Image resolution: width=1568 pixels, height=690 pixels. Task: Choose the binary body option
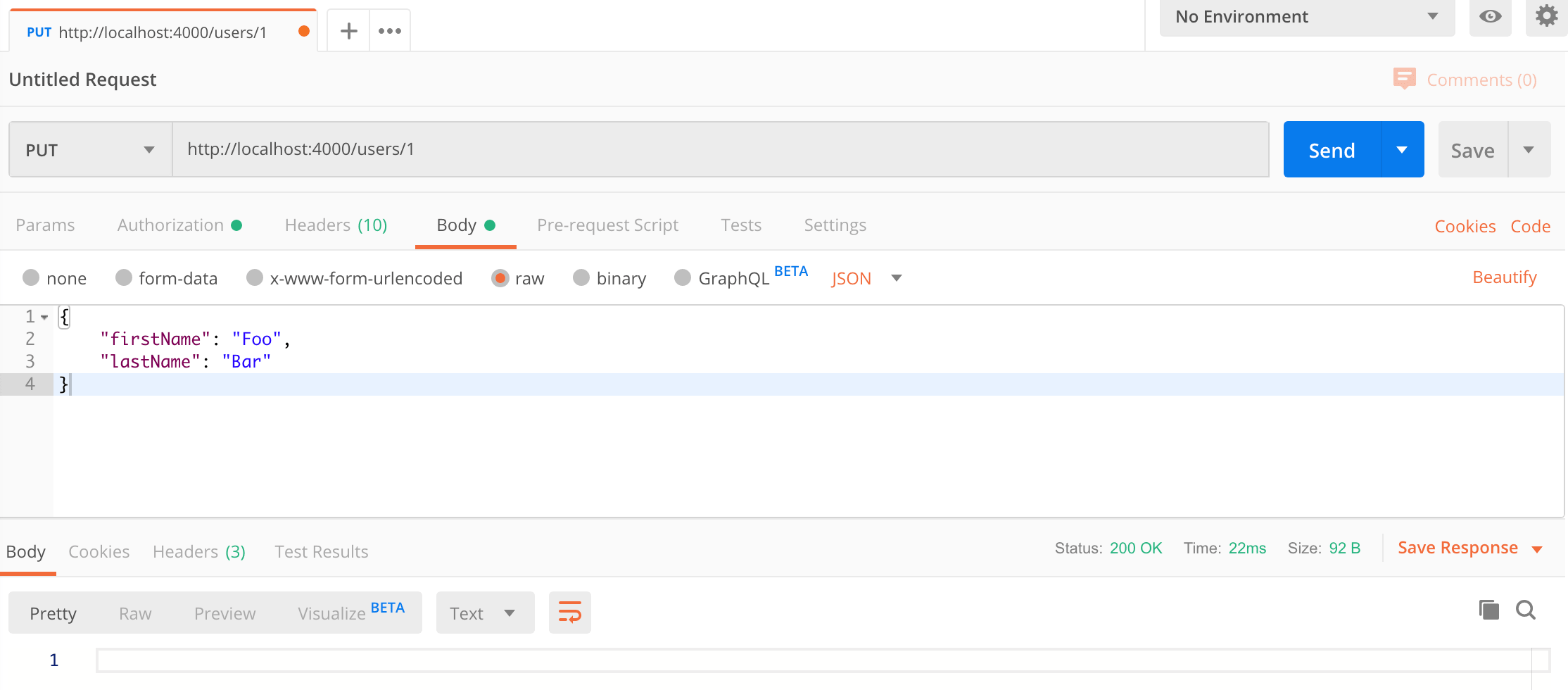[581, 278]
